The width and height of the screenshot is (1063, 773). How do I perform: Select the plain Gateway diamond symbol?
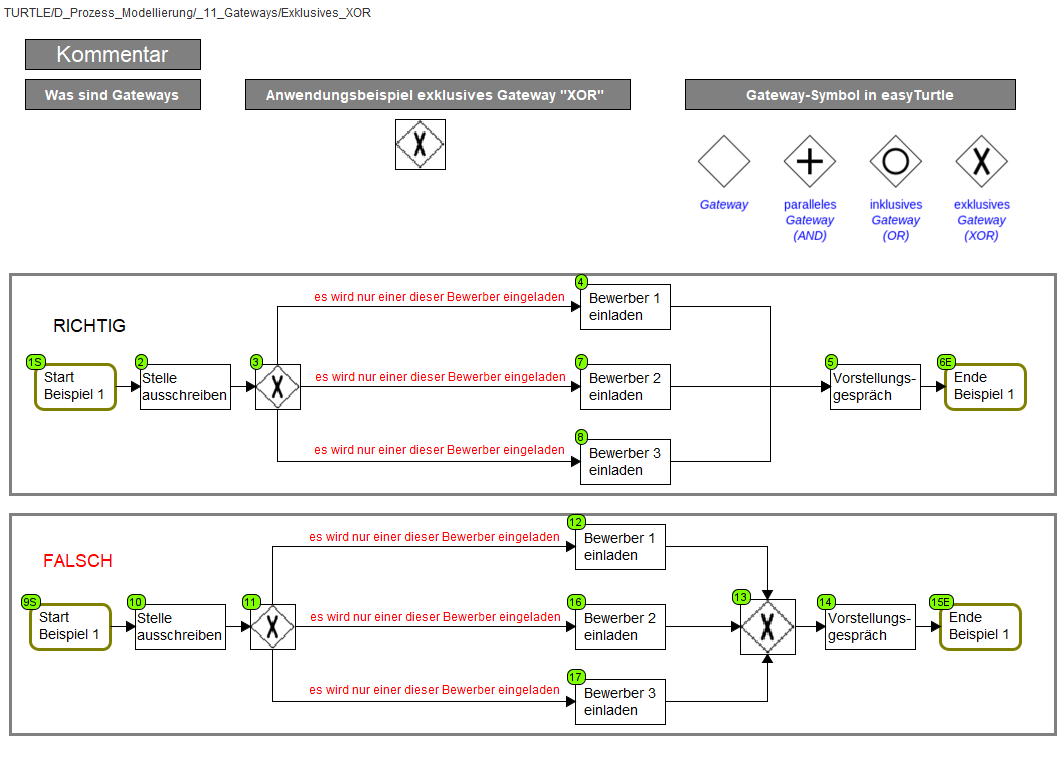[724, 161]
